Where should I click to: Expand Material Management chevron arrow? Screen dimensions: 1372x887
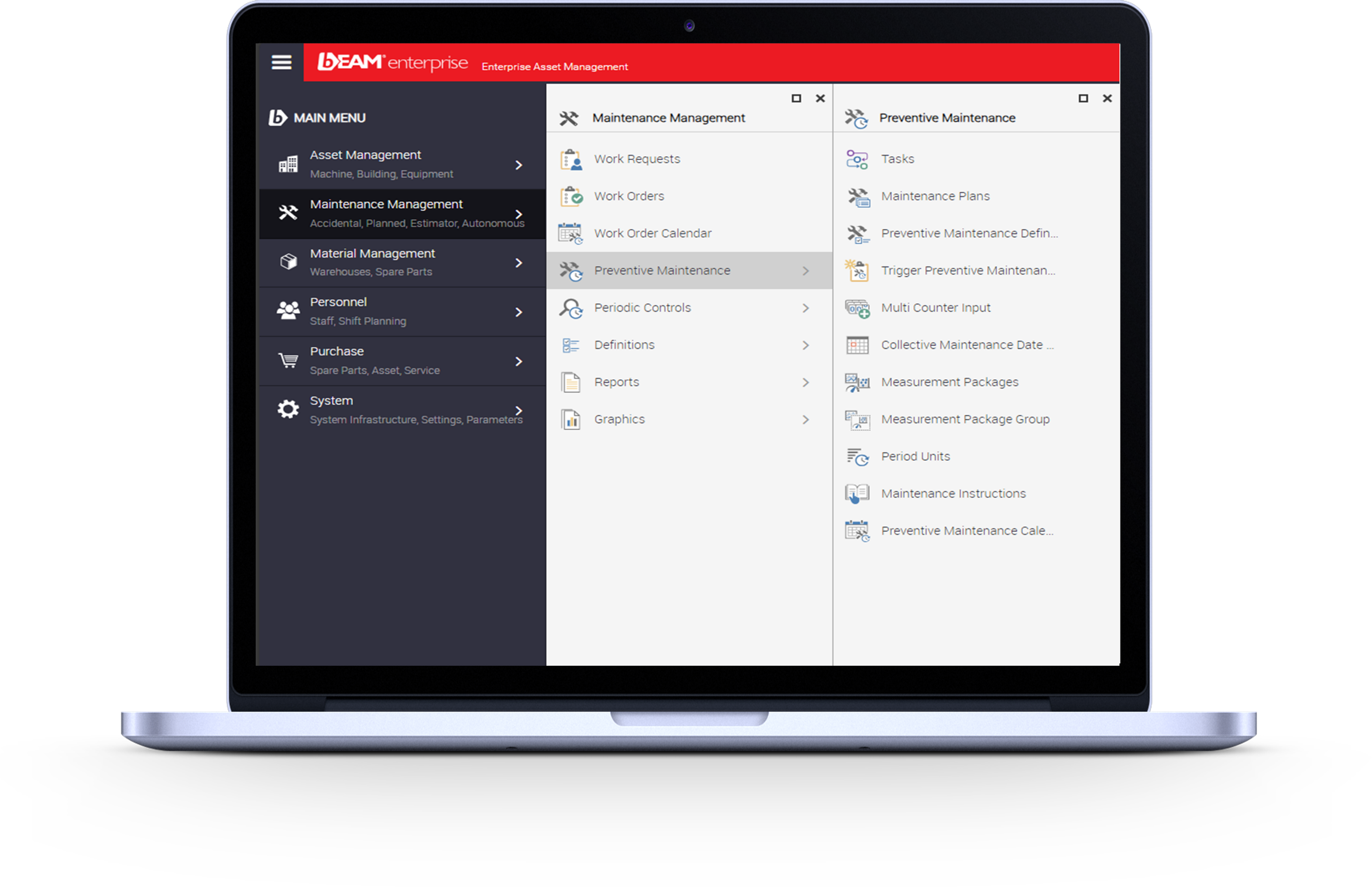click(x=518, y=263)
